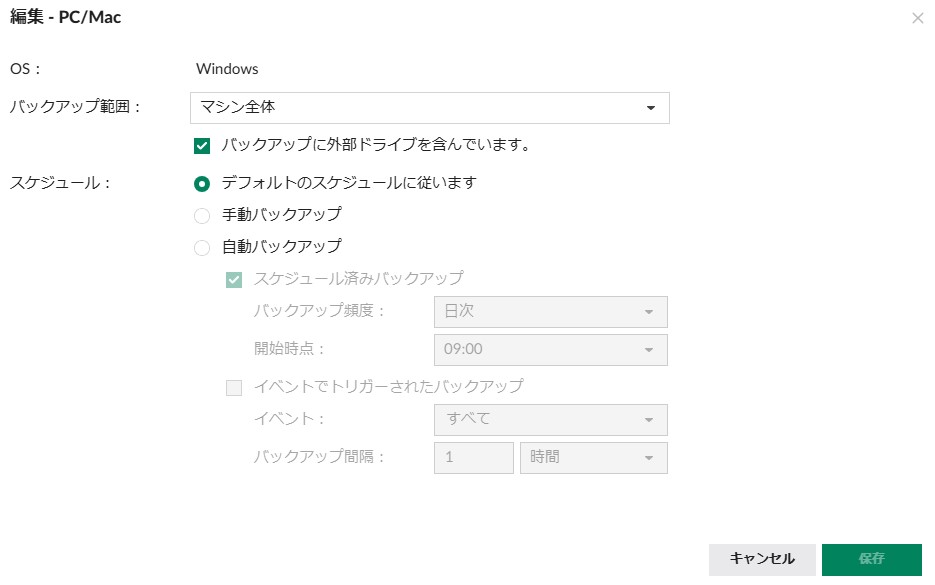The image size is (935, 585).
Task: Open the 開始時点 dropdown showing 09:00
Action: click(x=550, y=350)
